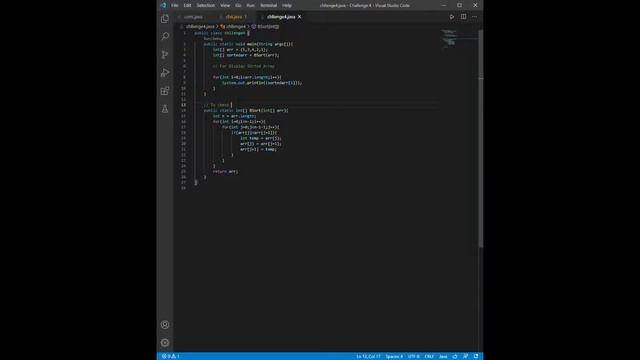640x360 pixels.
Task: Open the Testing flask view
Action: pyautogui.click(x=165, y=109)
